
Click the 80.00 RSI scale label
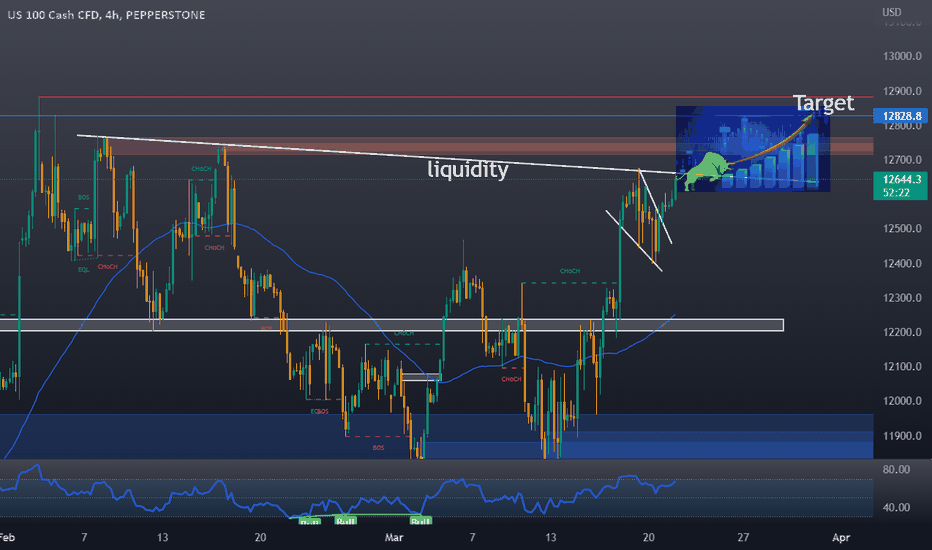(x=896, y=470)
